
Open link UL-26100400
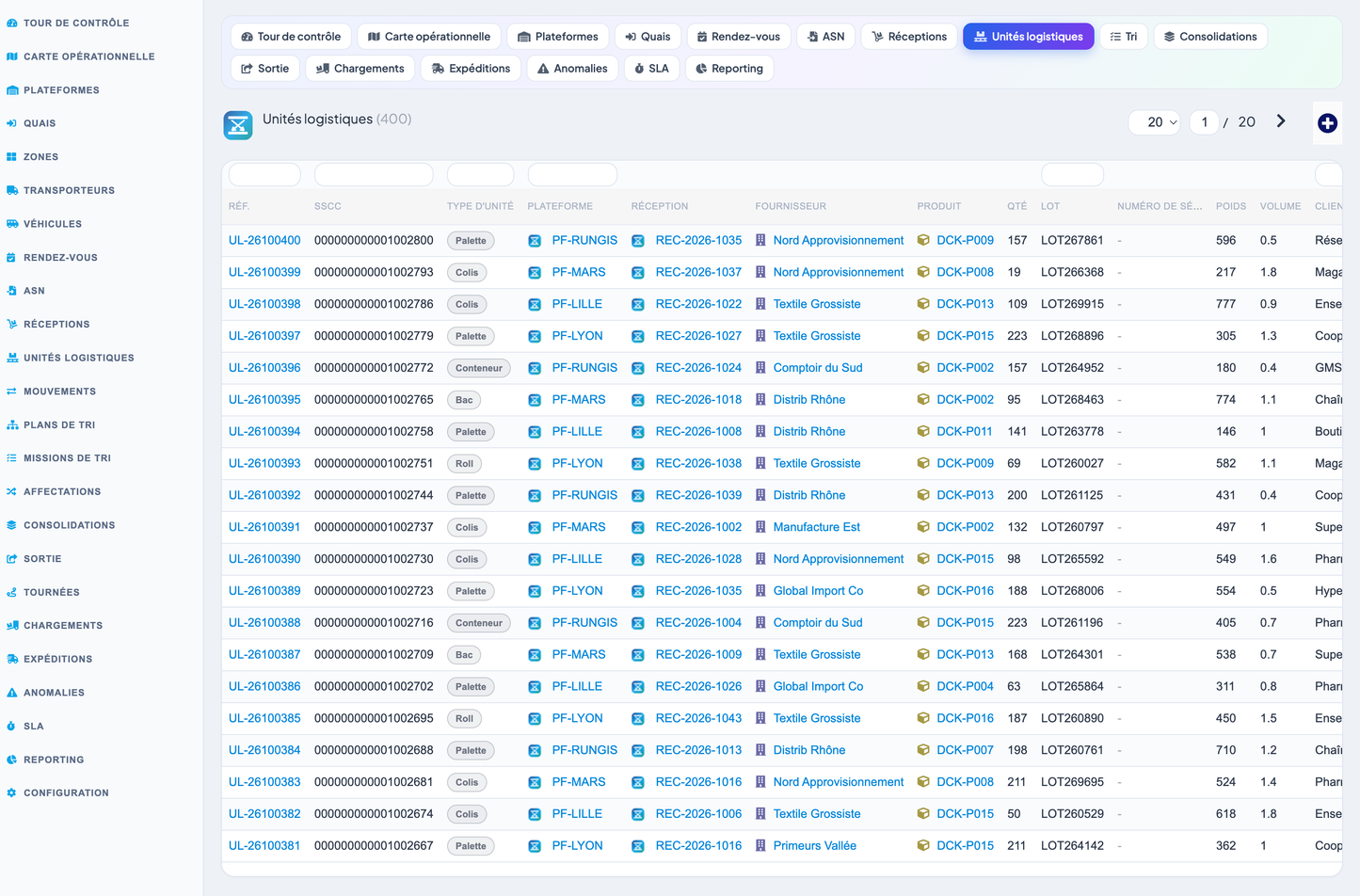click(x=264, y=240)
